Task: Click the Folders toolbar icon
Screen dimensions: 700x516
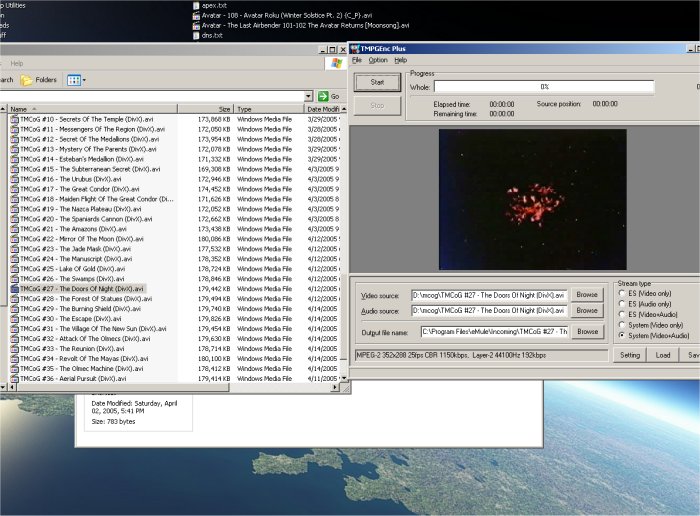Action: 27,79
